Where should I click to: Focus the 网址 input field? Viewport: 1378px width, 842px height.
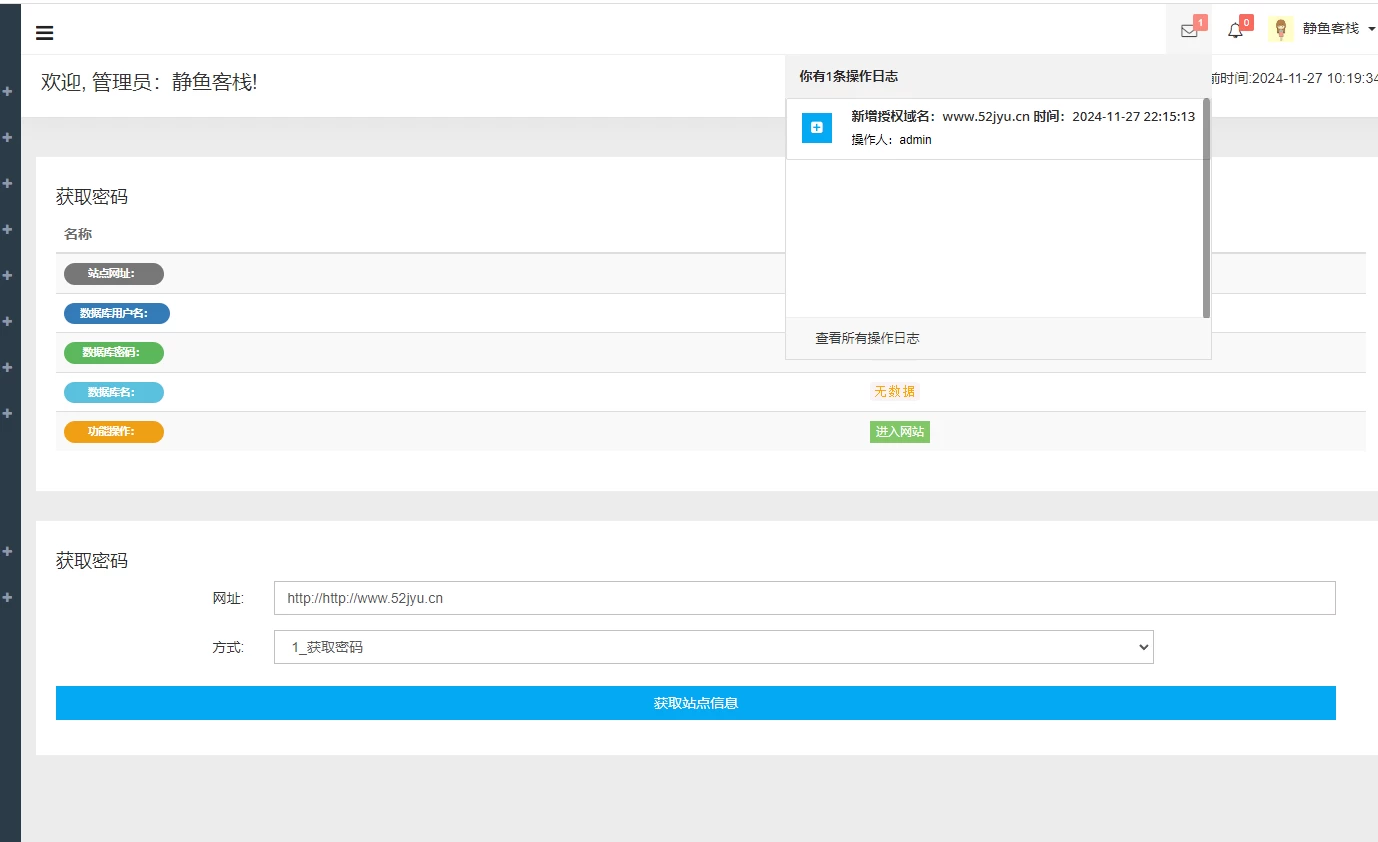click(x=804, y=598)
